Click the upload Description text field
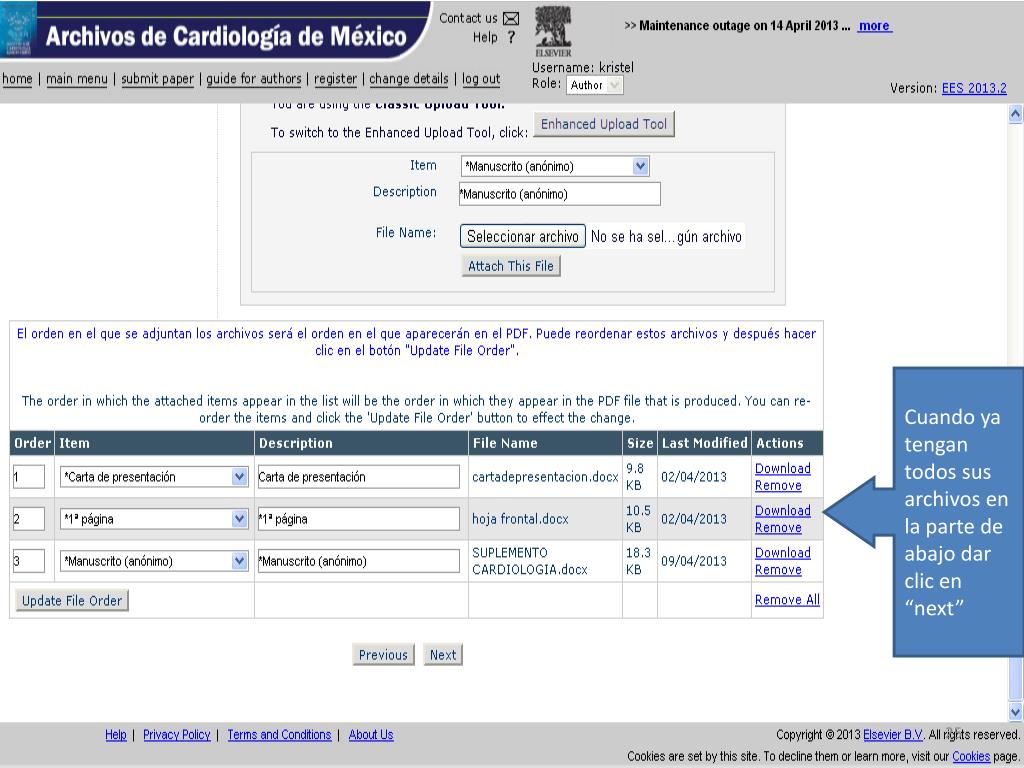 pos(560,194)
